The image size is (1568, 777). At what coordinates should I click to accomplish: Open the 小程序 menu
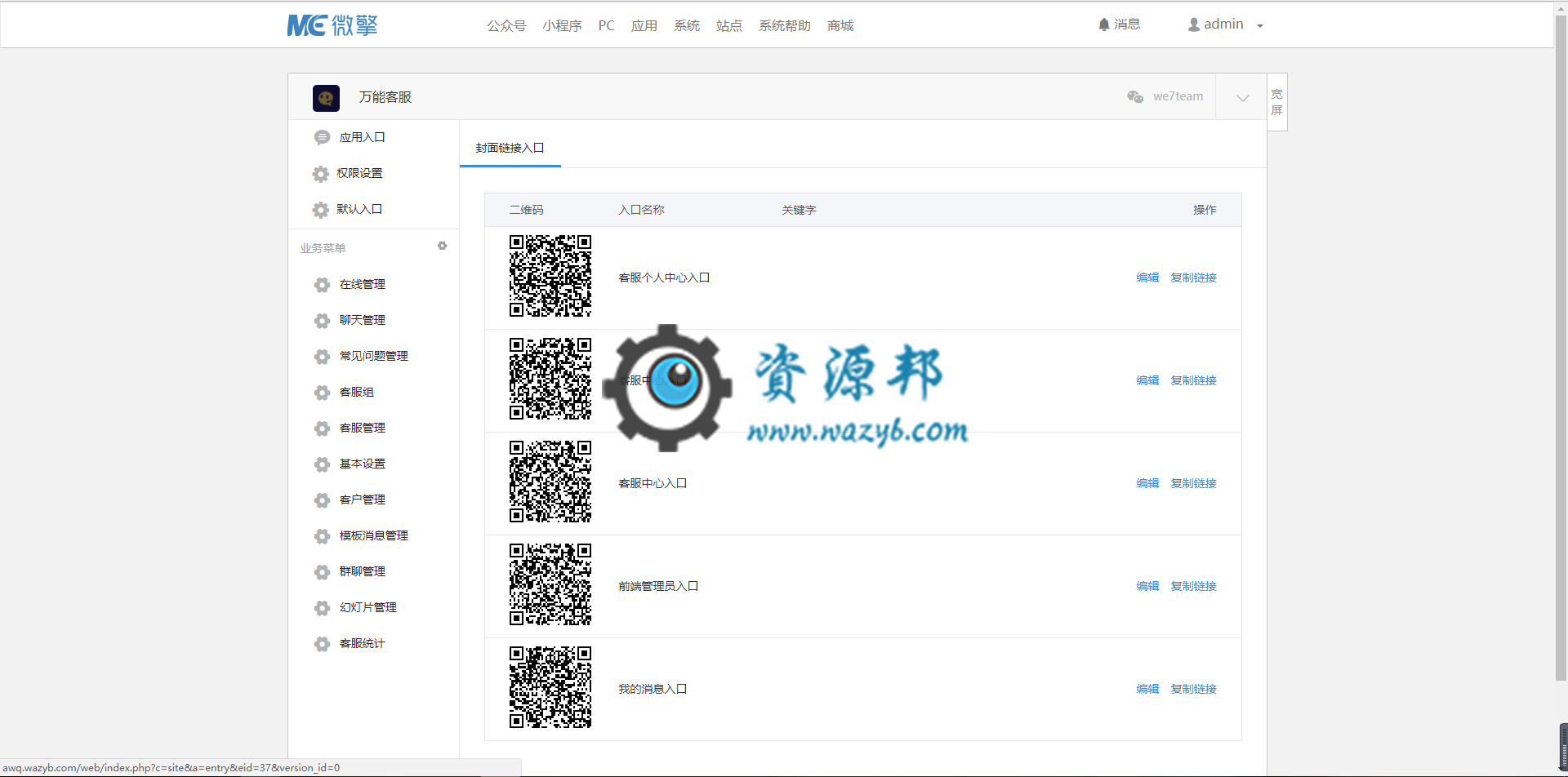[562, 25]
